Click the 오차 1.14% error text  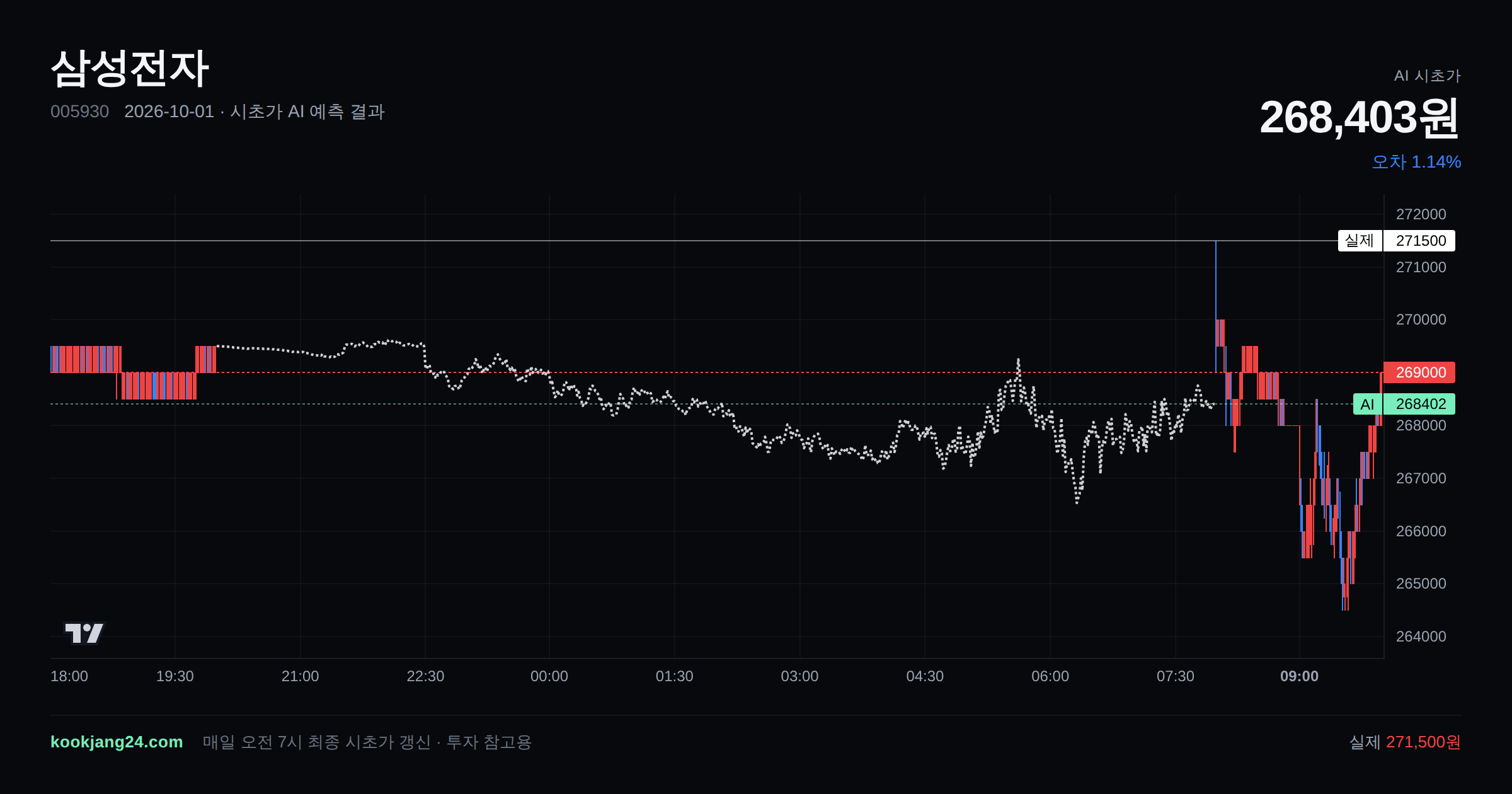[x=1416, y=162]
